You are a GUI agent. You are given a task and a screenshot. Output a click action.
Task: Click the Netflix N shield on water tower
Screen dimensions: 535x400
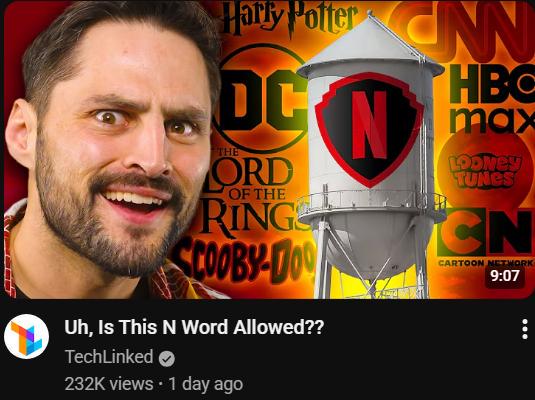(369, 129)
